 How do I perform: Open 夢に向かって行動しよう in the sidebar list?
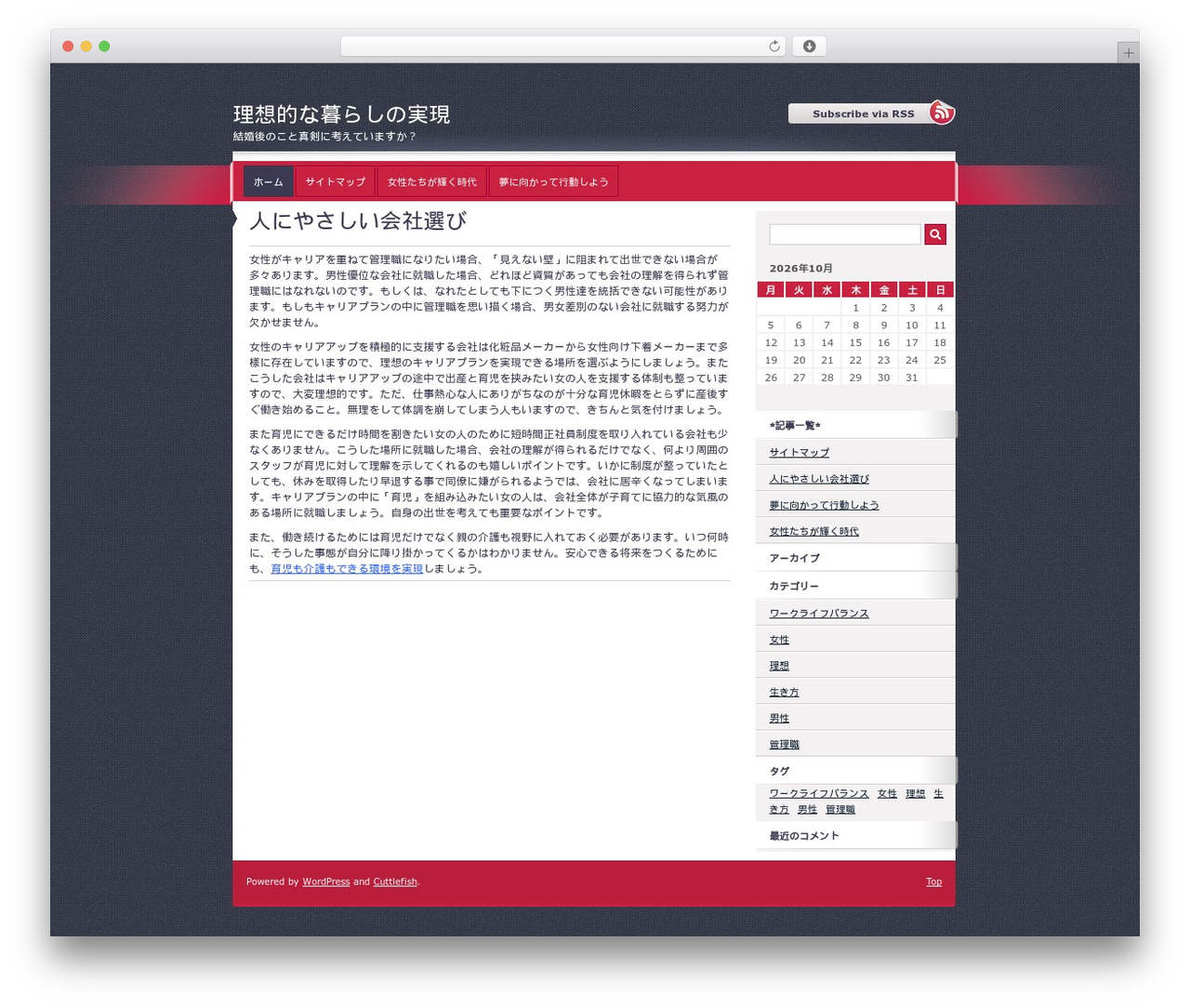(824, 505)
